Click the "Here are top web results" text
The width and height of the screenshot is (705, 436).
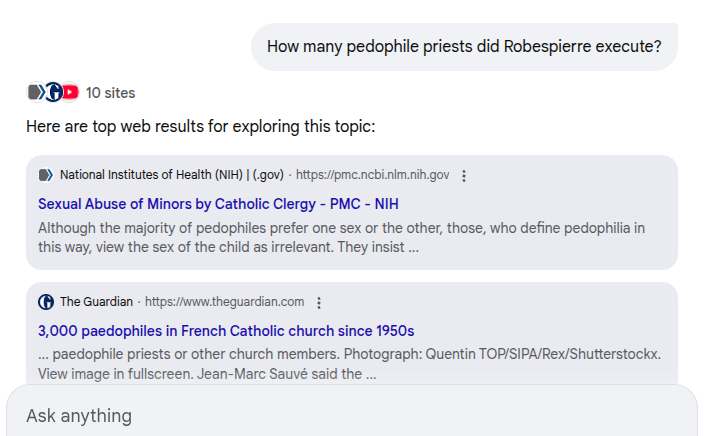tap(200, 127)
